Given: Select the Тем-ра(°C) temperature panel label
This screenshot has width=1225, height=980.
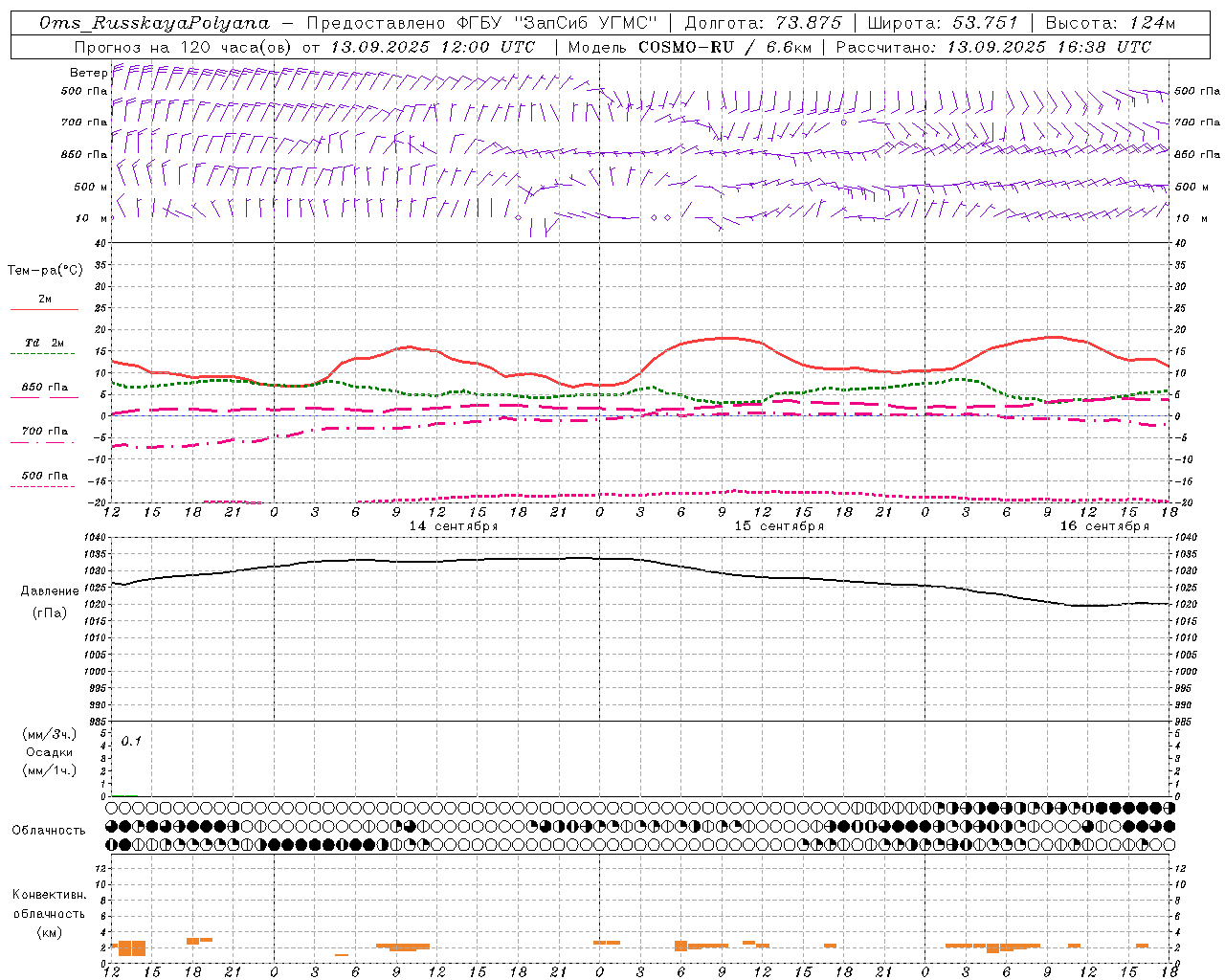Looking at the screenshot, I should 45,271.
